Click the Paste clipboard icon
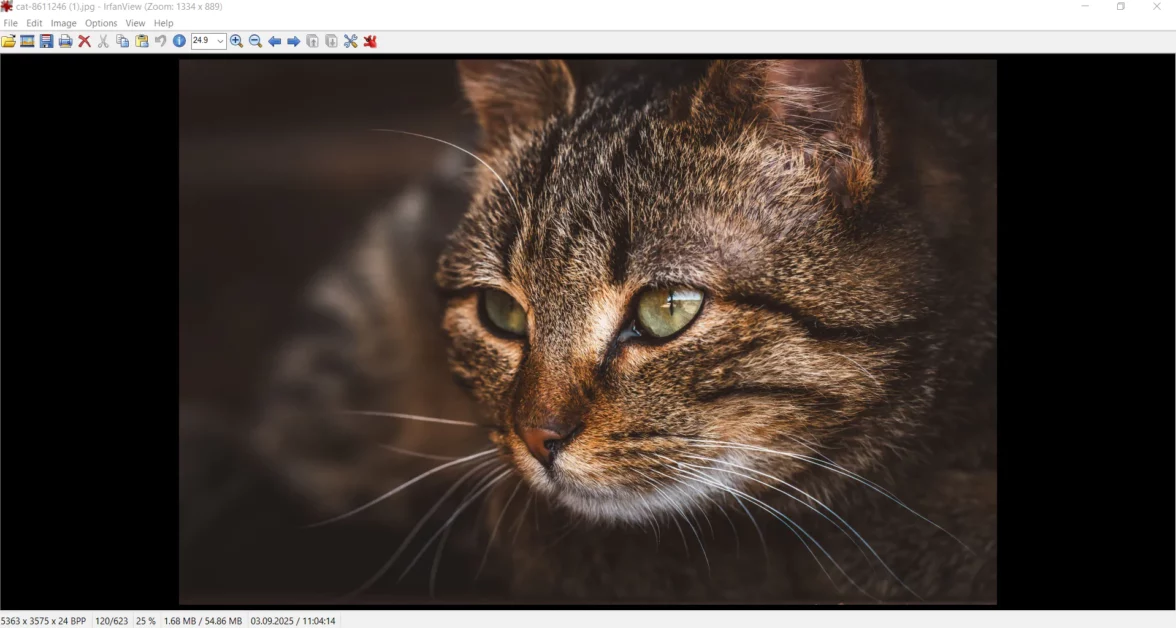The width and height of the screenshot is (1176, 628). click(142, 41)
